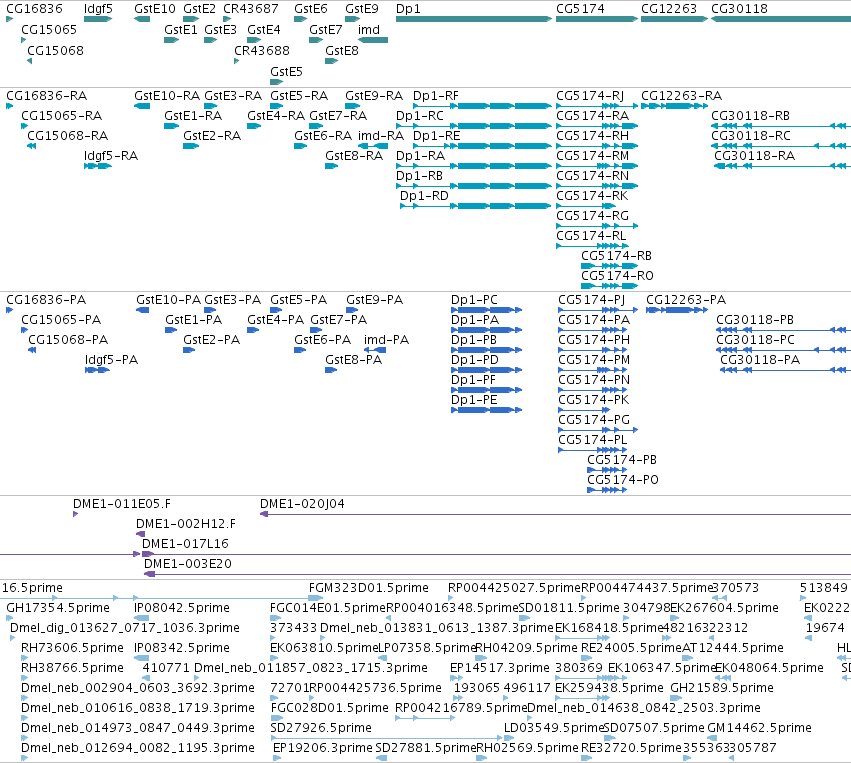Click transcript CG30118-RB label

(x=750, y=116)
